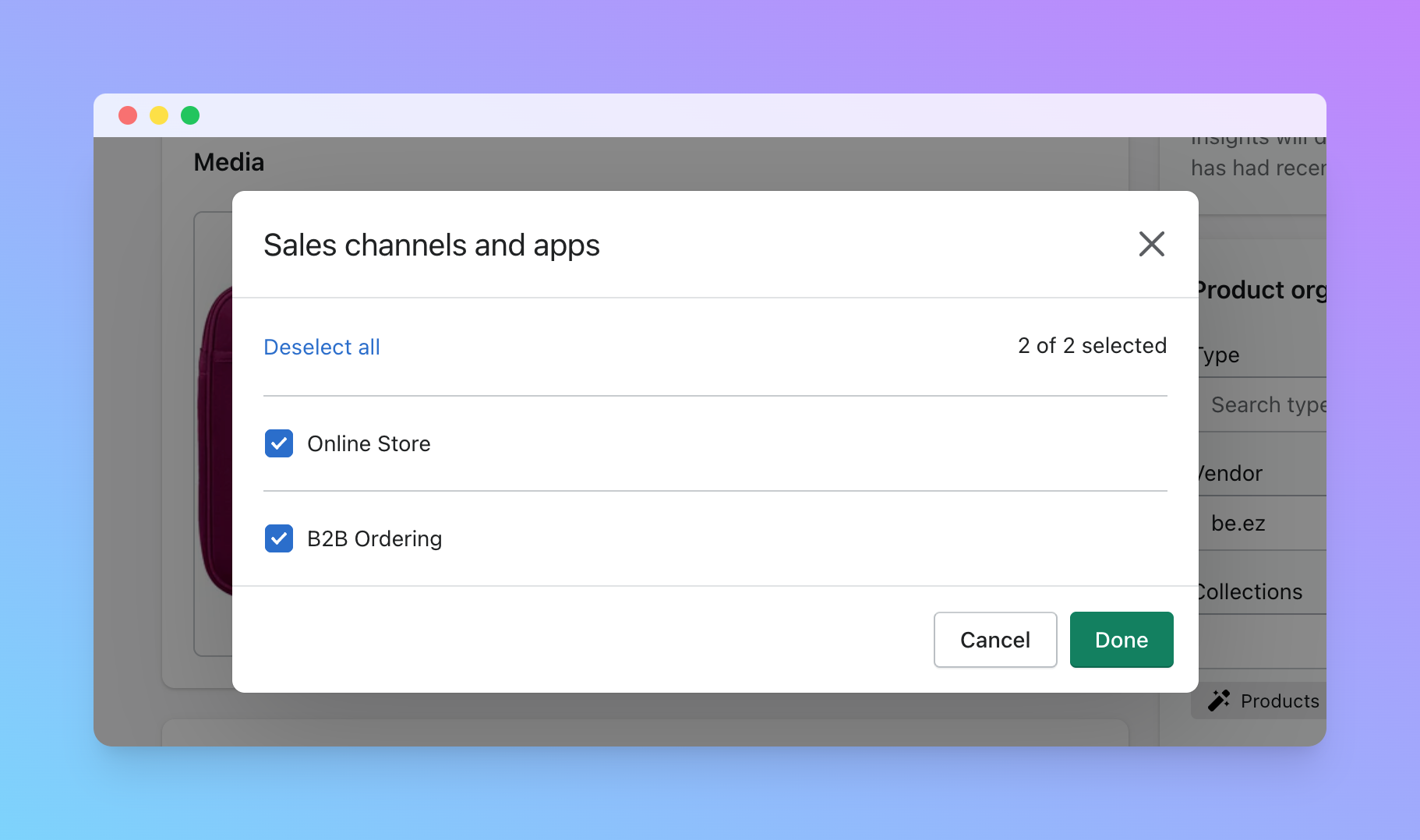Viewport: 1420px width, 840px height.
Task: Select the B2B Ordering label text
Action: coord(374,538)
